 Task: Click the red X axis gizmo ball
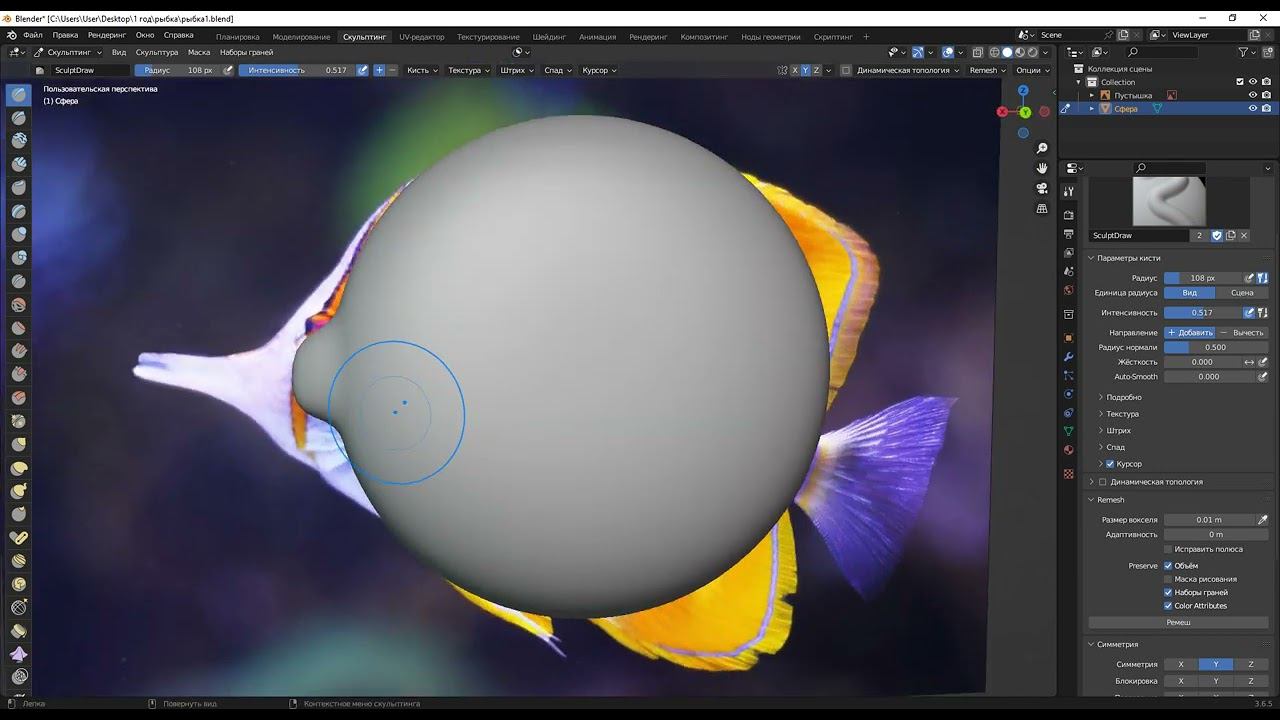click(1002, 112)
